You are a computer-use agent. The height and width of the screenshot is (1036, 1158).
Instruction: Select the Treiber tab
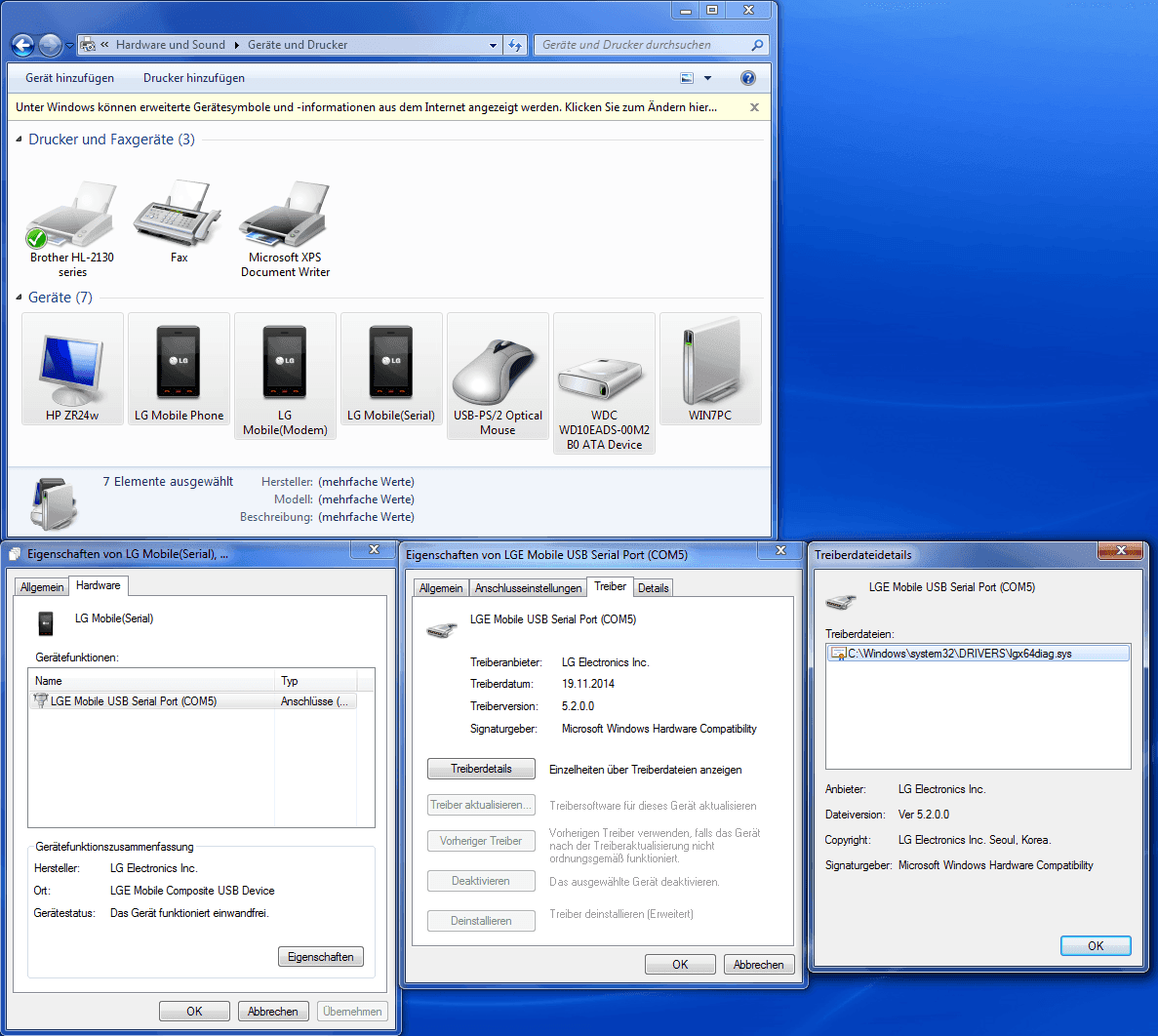pos(610,586)
